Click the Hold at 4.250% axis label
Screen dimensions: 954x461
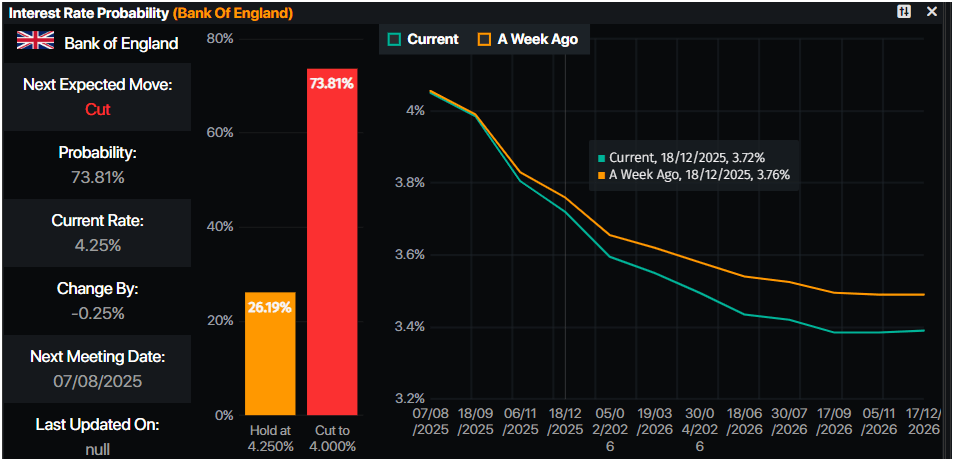tap(270, 438)
